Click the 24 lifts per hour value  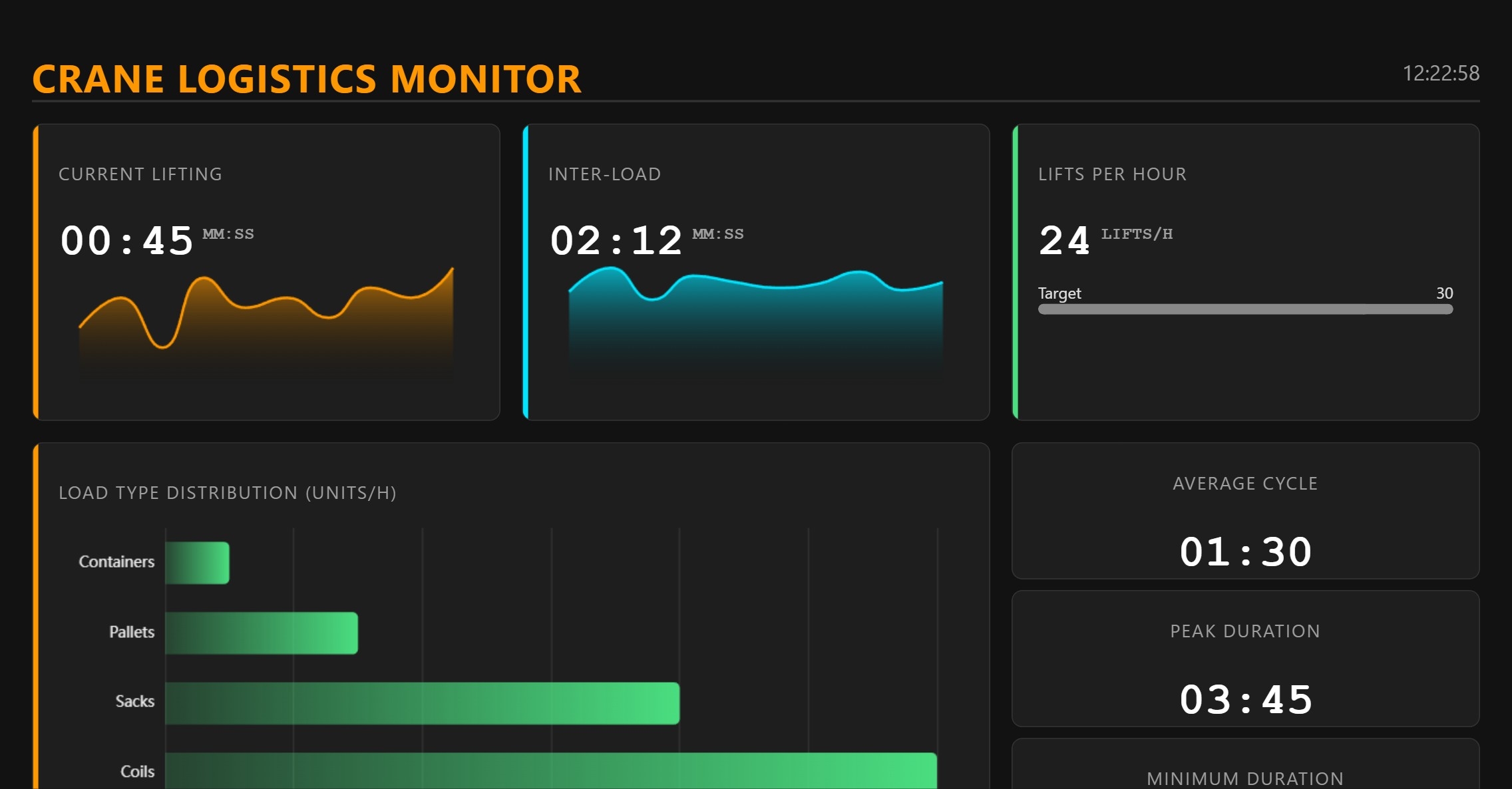pos(1064,240)
